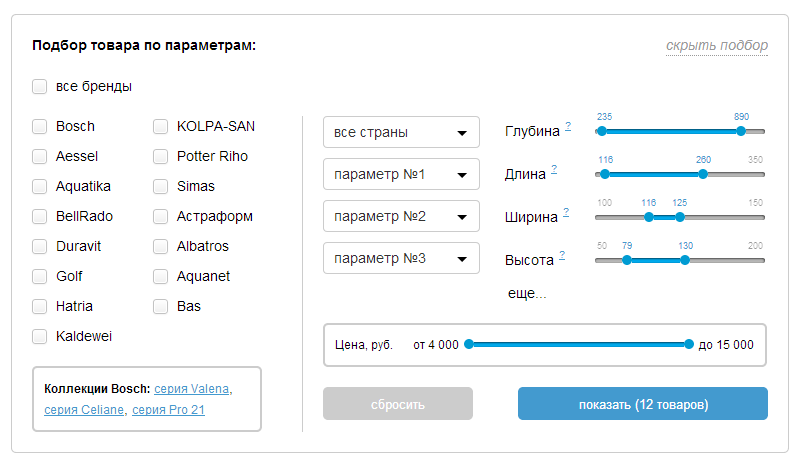This screenshot has height=464, width=798.
Task: Click the help question mark next to Глубина
Action: (568, 126)
